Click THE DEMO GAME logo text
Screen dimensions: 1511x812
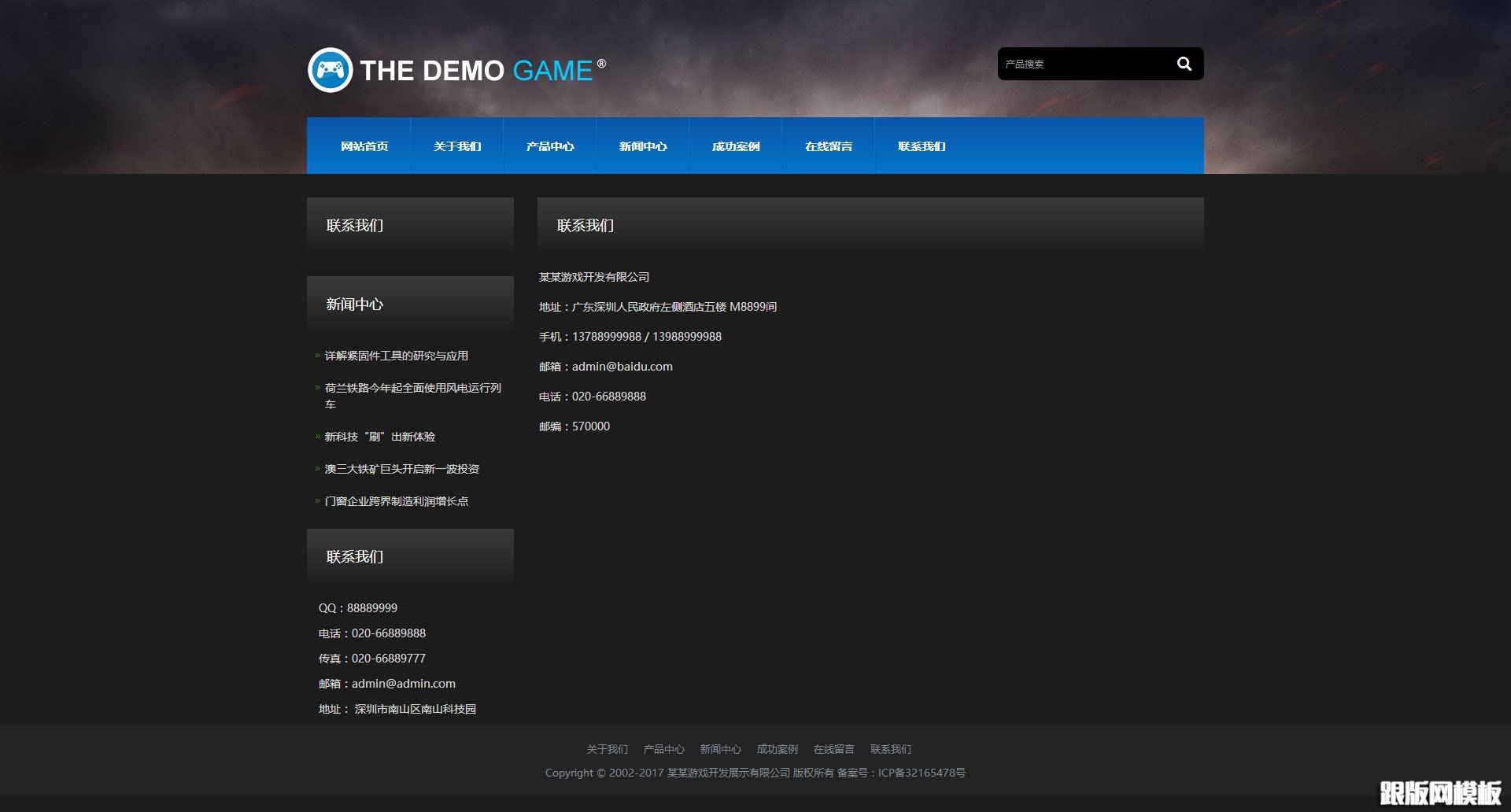[476, 71]
